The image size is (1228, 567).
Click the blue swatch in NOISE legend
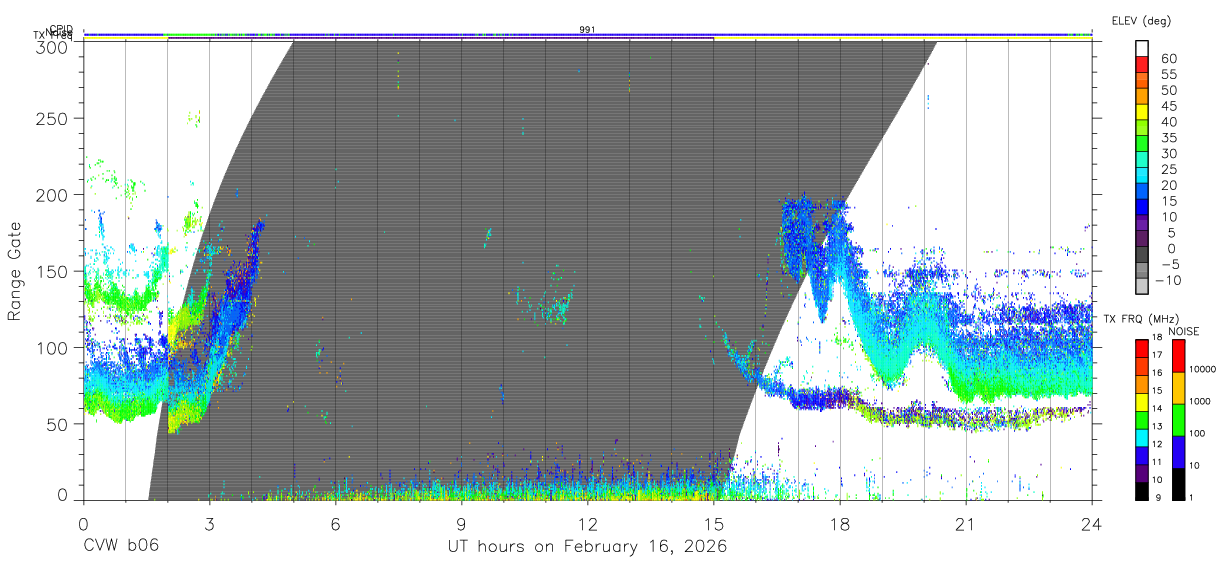1178,450
